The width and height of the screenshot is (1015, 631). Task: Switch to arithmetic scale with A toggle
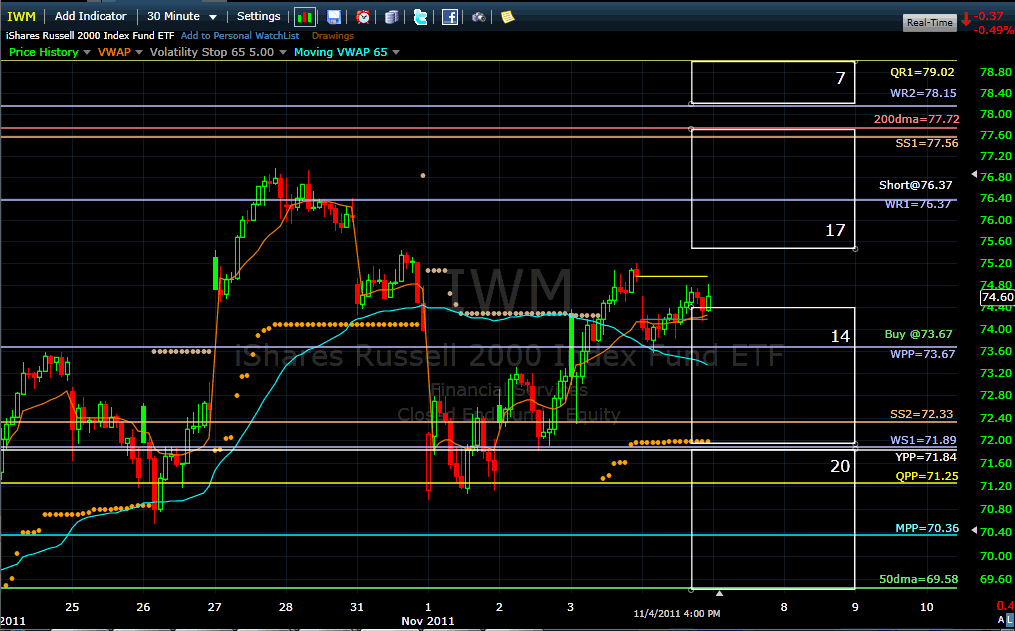(x=1001, y=621)
